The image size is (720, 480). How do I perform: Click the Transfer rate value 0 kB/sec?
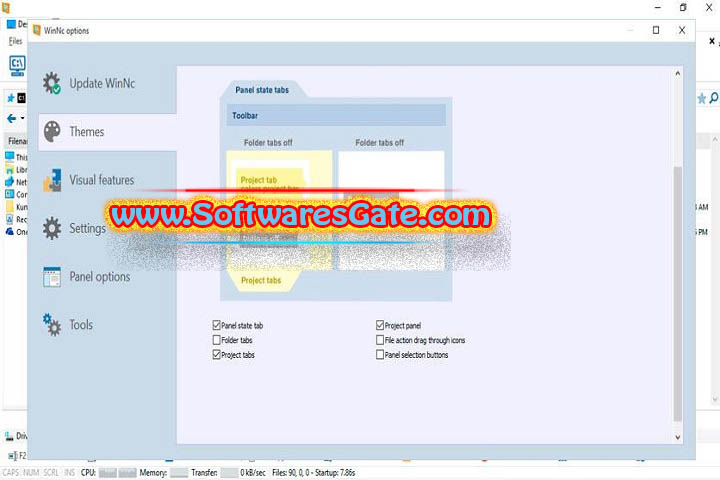click(253, 473)
